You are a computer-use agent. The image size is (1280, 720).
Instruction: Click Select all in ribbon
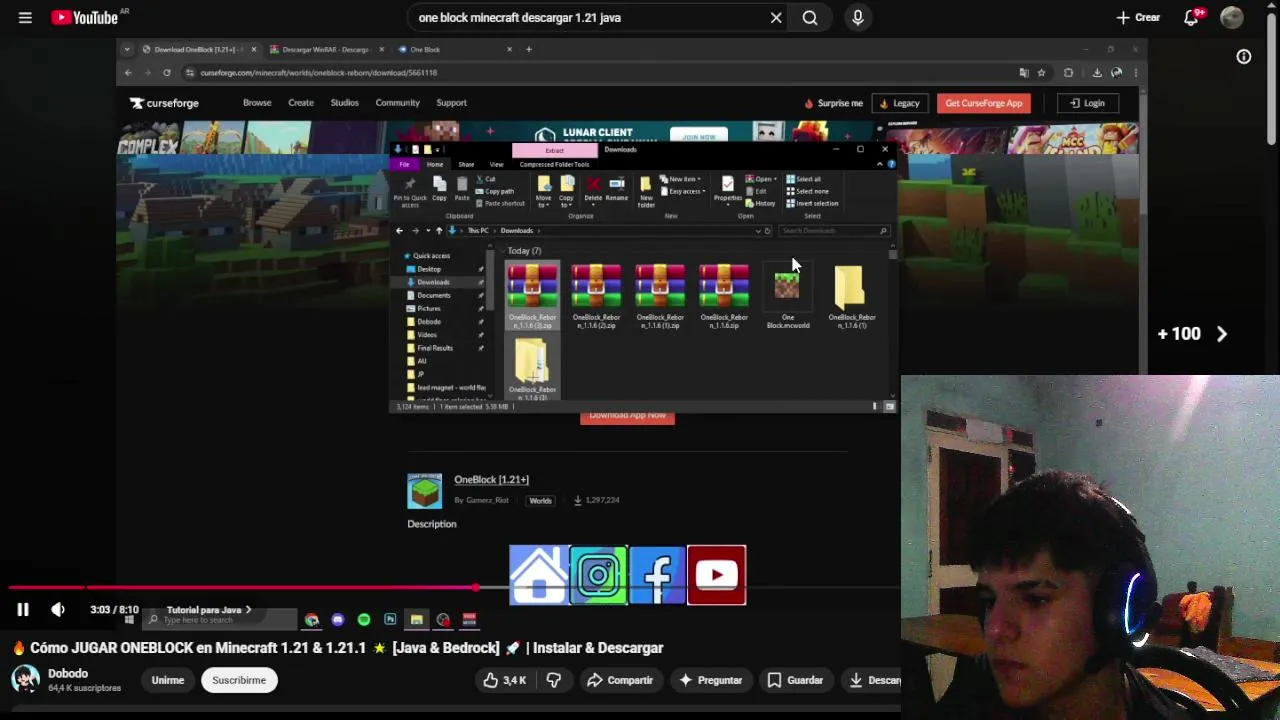803,179
